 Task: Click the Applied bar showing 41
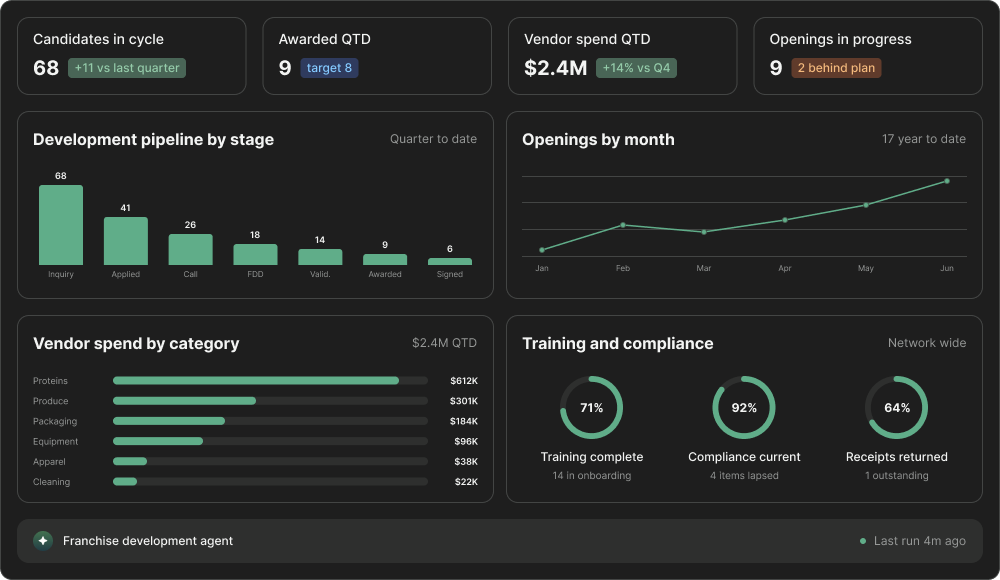[126, 241]
